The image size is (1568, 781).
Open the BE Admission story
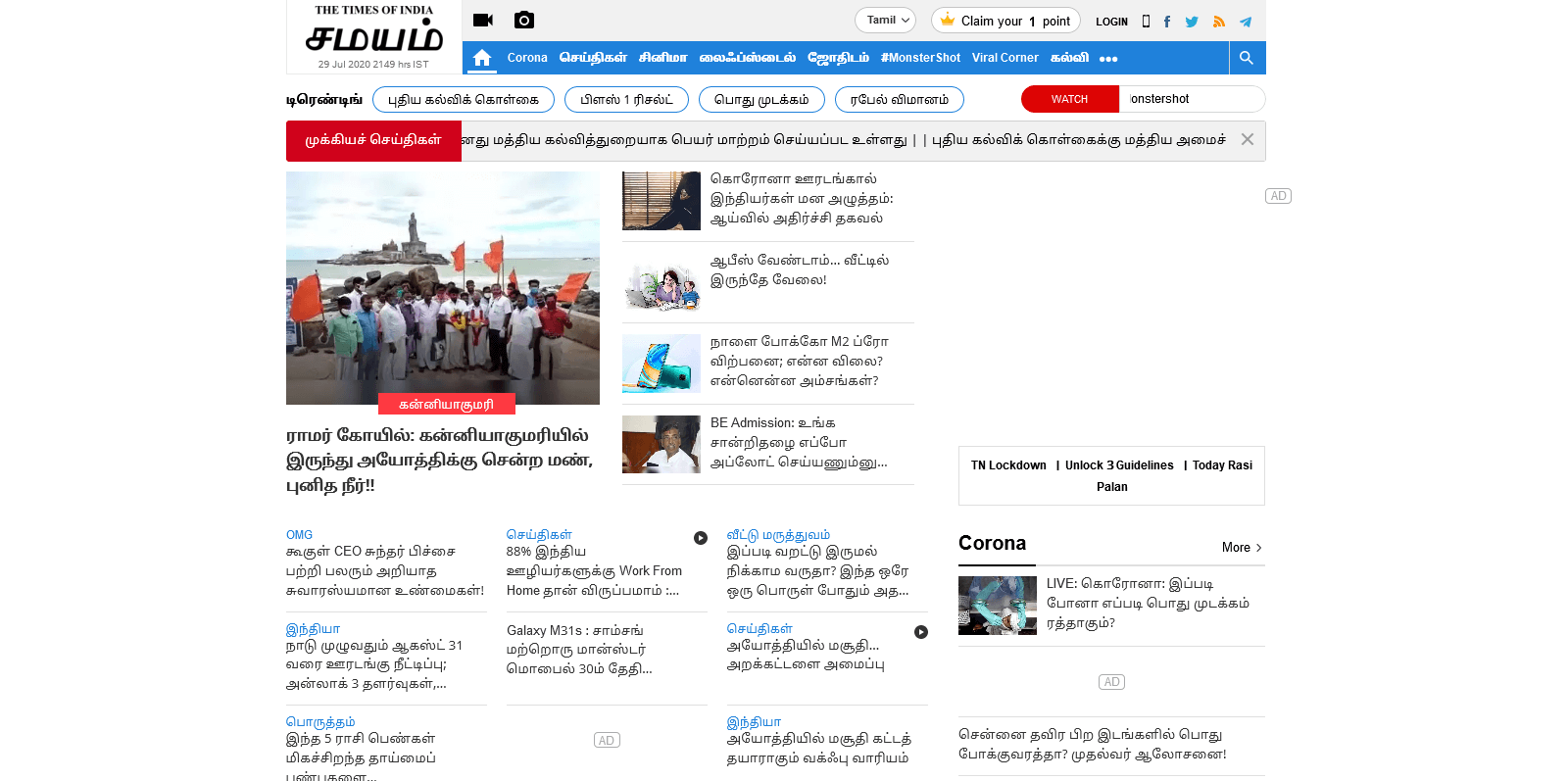coord(799,442)
